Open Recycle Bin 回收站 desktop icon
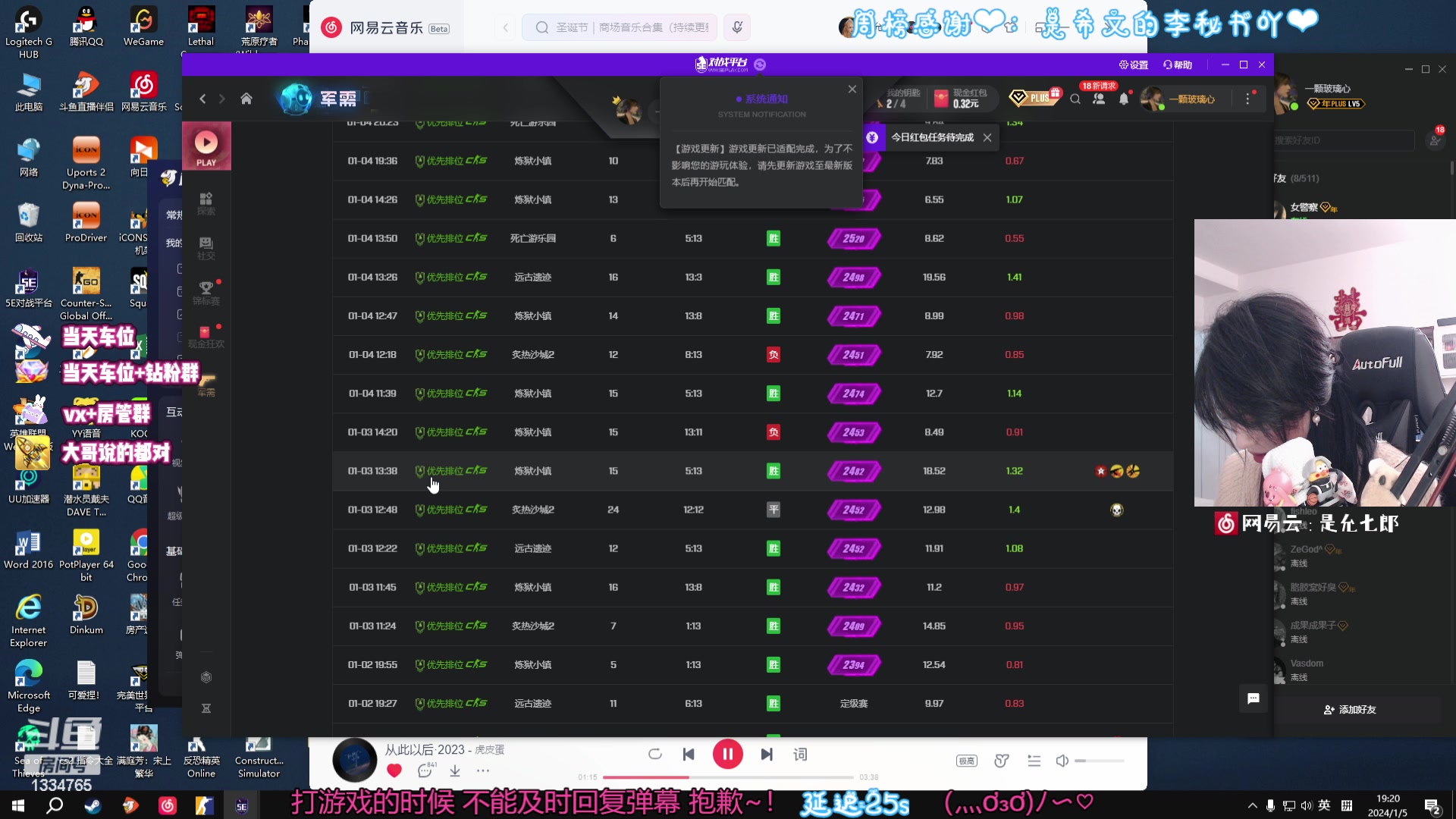This screenshot has width=1456, height=819. (x=29, y=222)
